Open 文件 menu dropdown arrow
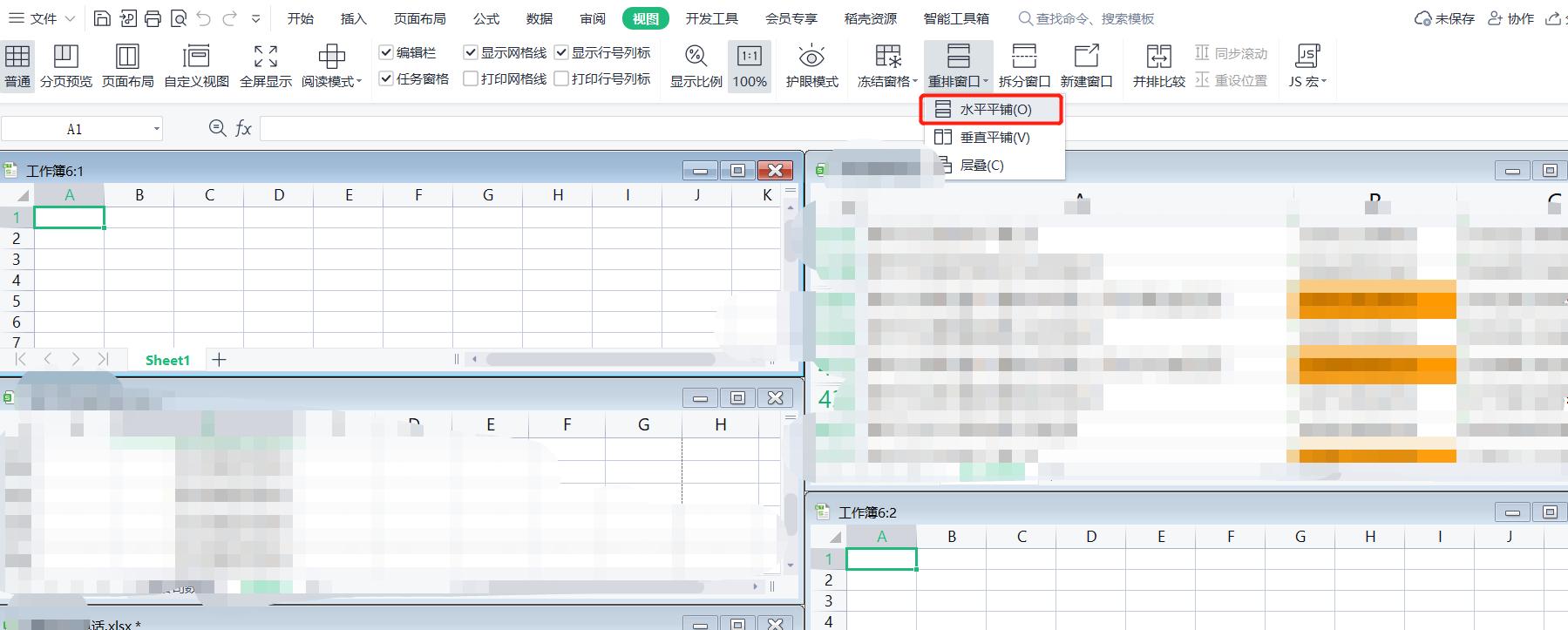The image size is (1568, 630). click(x=70, y=18)
